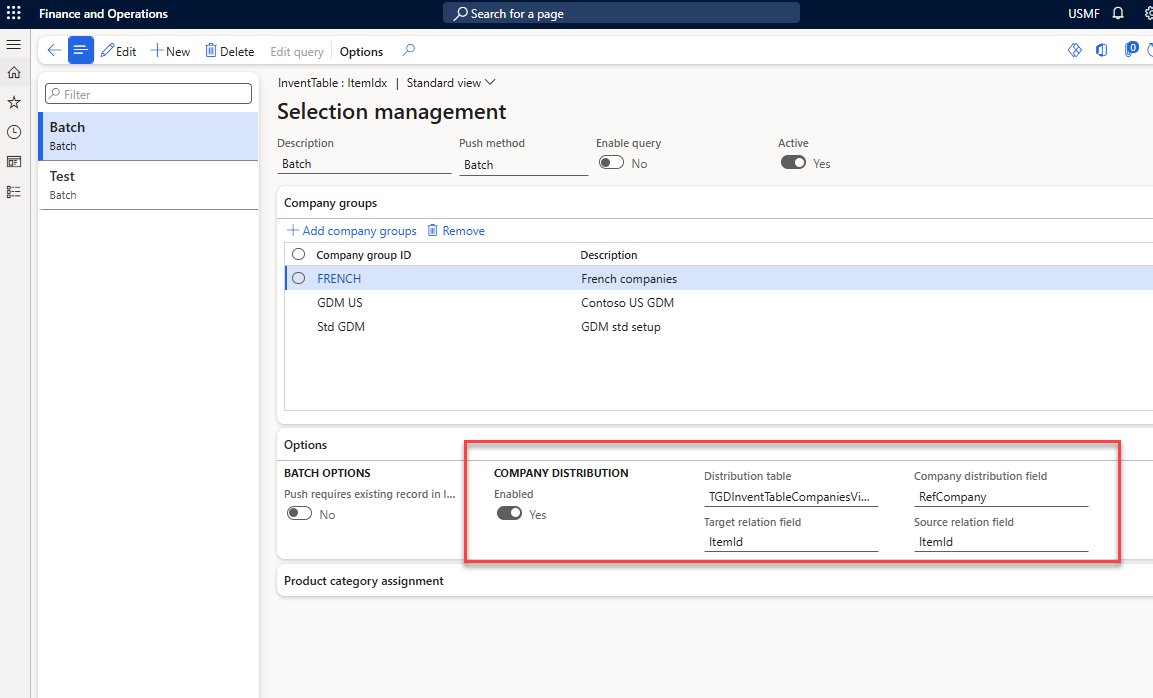Open notifications bell icon
The image size is (1153, 698).
click(x=1118, y=14)
